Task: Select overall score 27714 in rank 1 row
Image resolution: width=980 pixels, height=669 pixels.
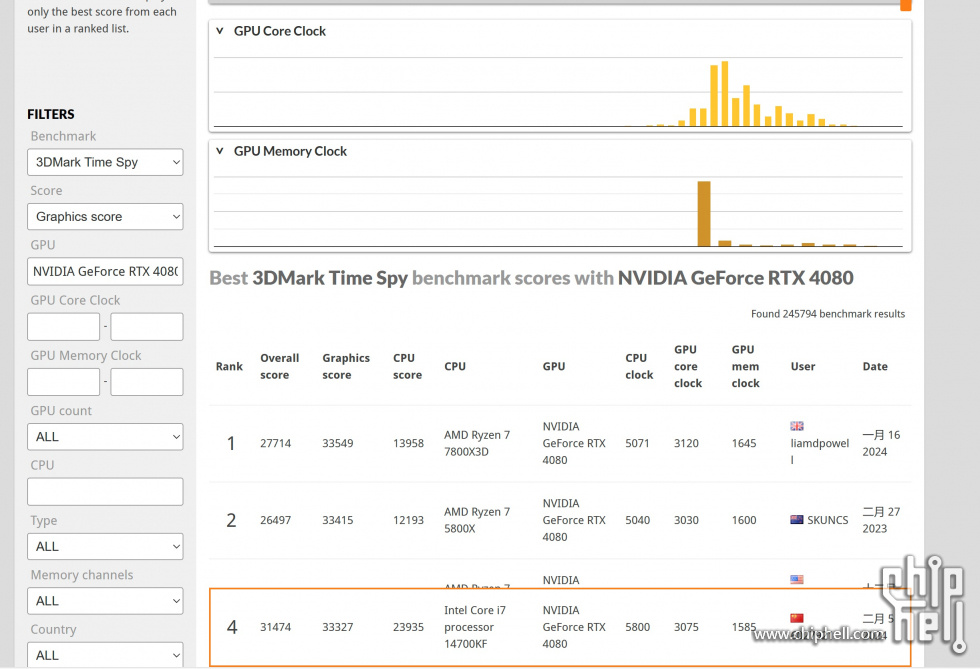Action: coord(276,443)
